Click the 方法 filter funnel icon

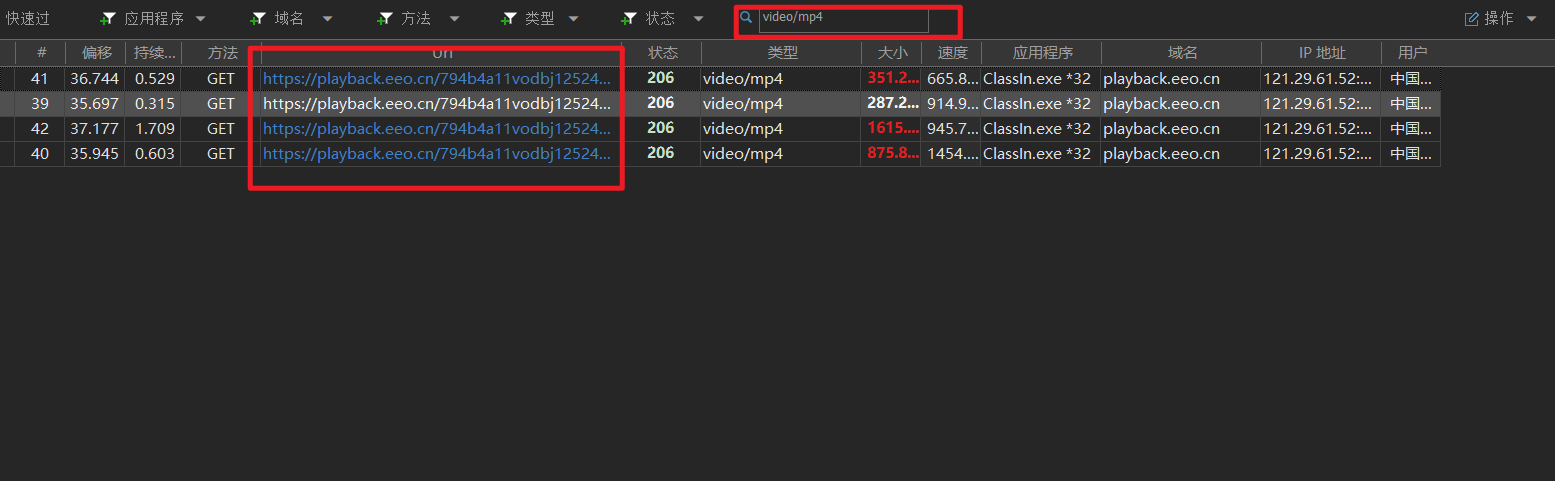tap(384, 19)
